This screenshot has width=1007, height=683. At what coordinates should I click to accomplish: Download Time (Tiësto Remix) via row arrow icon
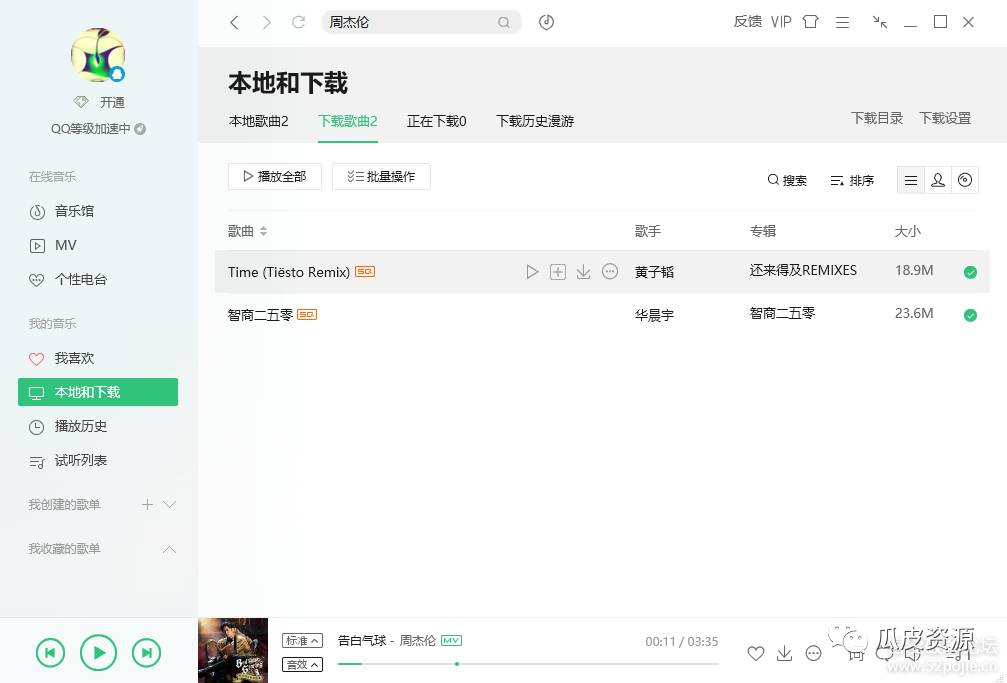(x=583, y=272)
